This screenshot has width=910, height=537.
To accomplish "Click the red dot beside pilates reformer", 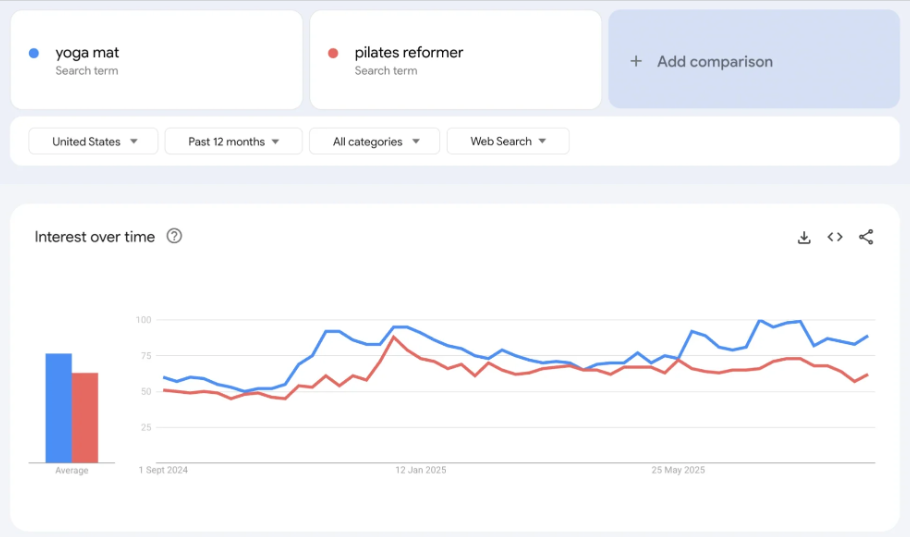I will click(334, 53).
